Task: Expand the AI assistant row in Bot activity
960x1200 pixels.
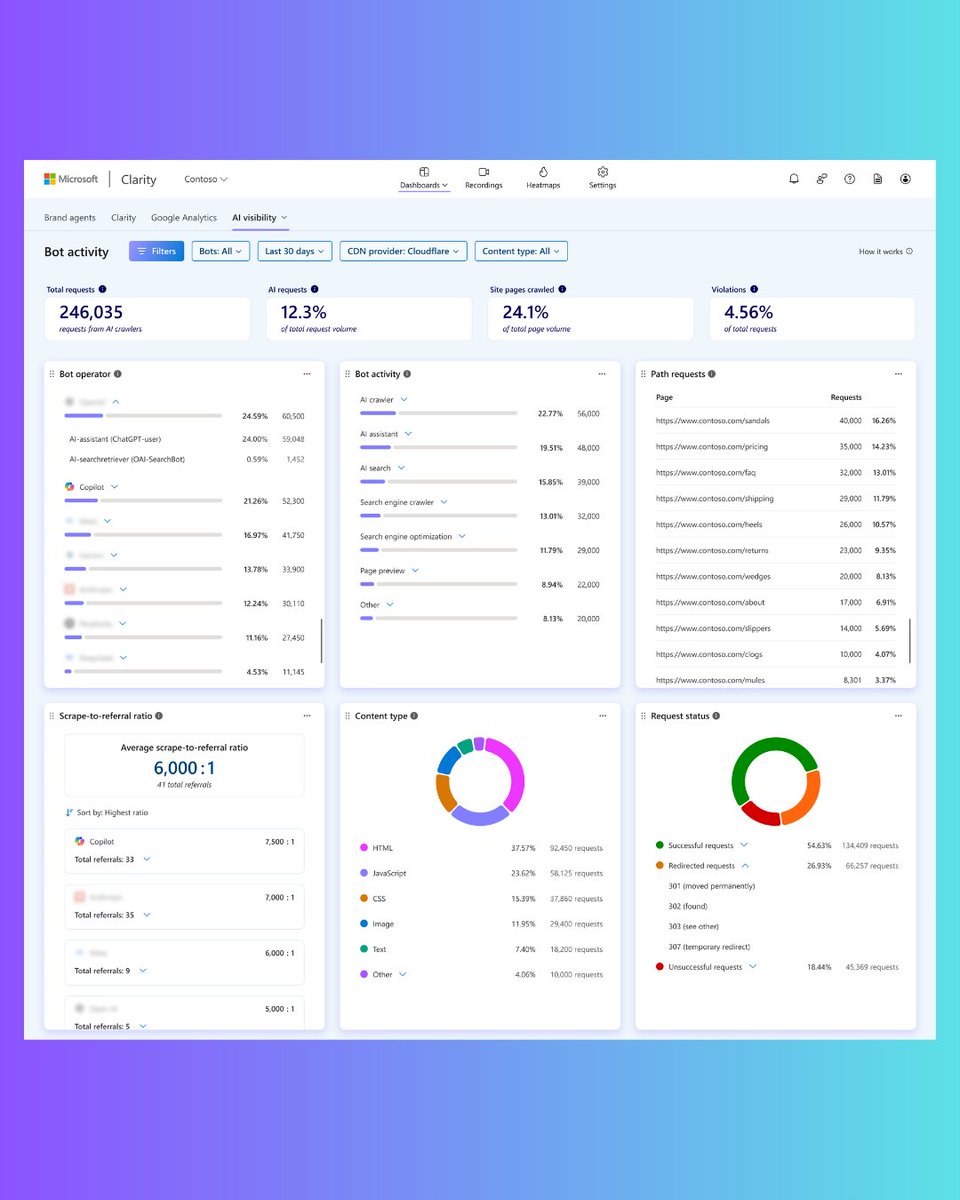Action: 408,434
